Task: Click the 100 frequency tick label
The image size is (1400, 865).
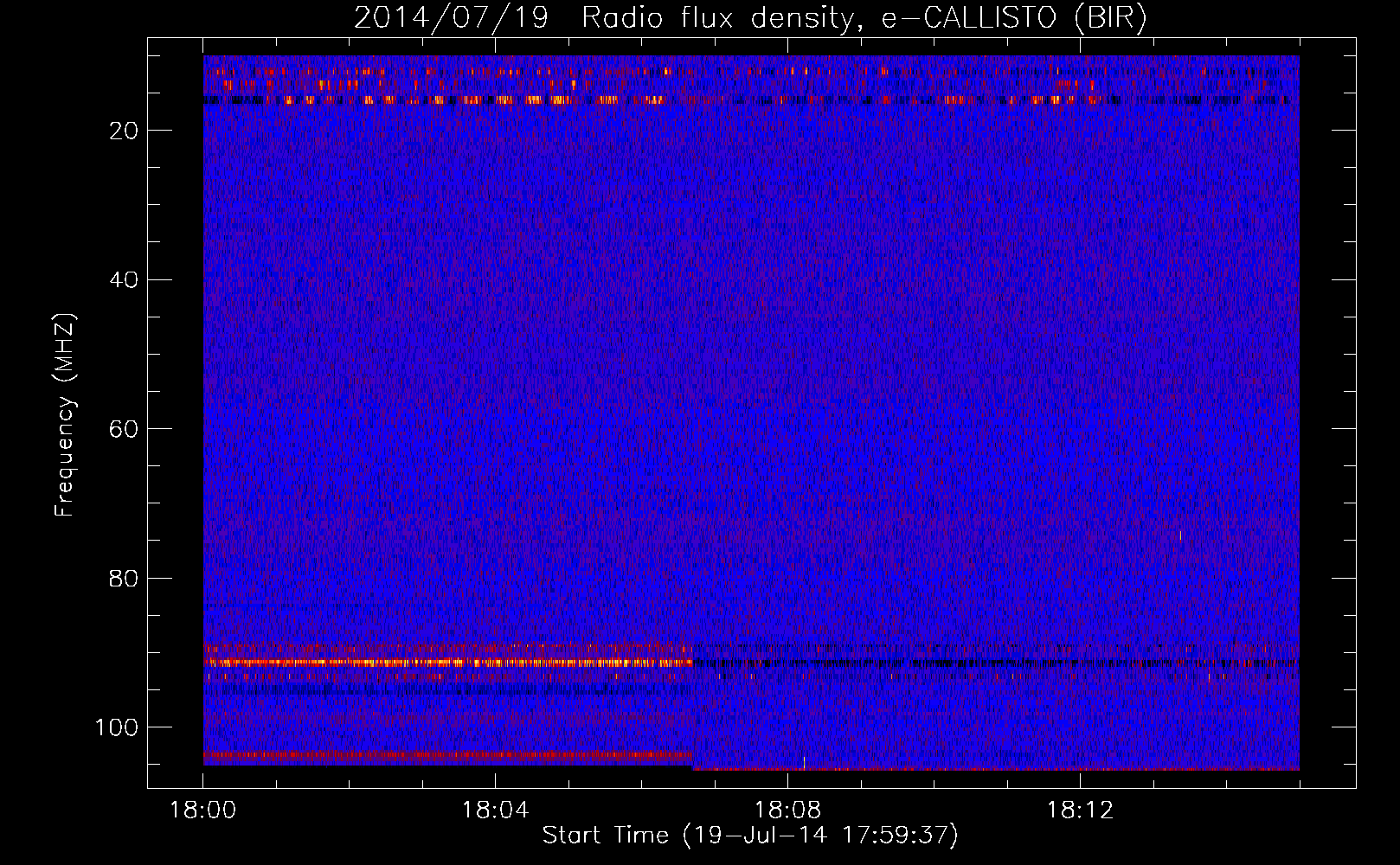Action: (x=117, y=727)
